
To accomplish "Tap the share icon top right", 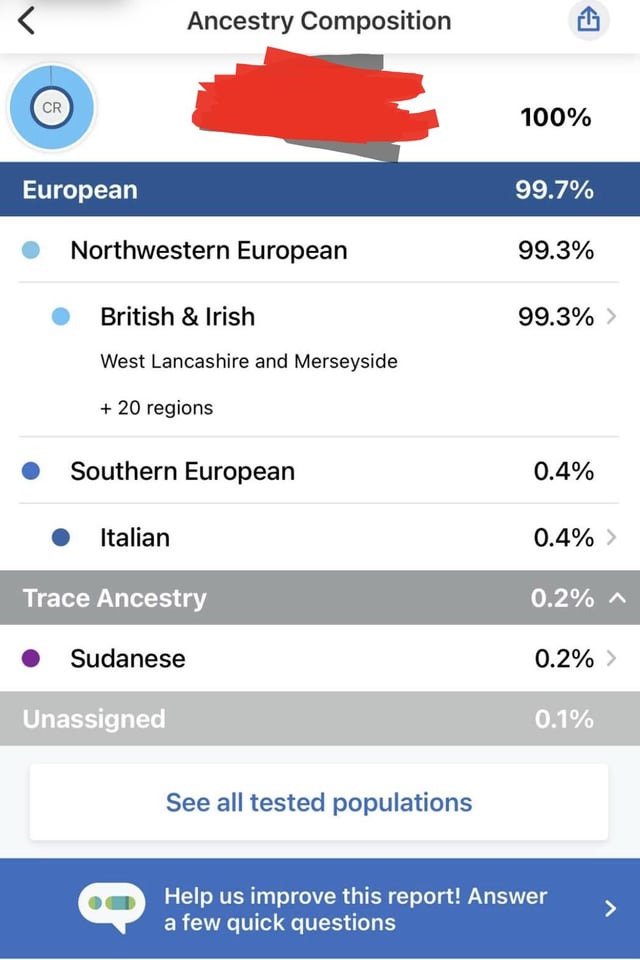I will [589, 21].
